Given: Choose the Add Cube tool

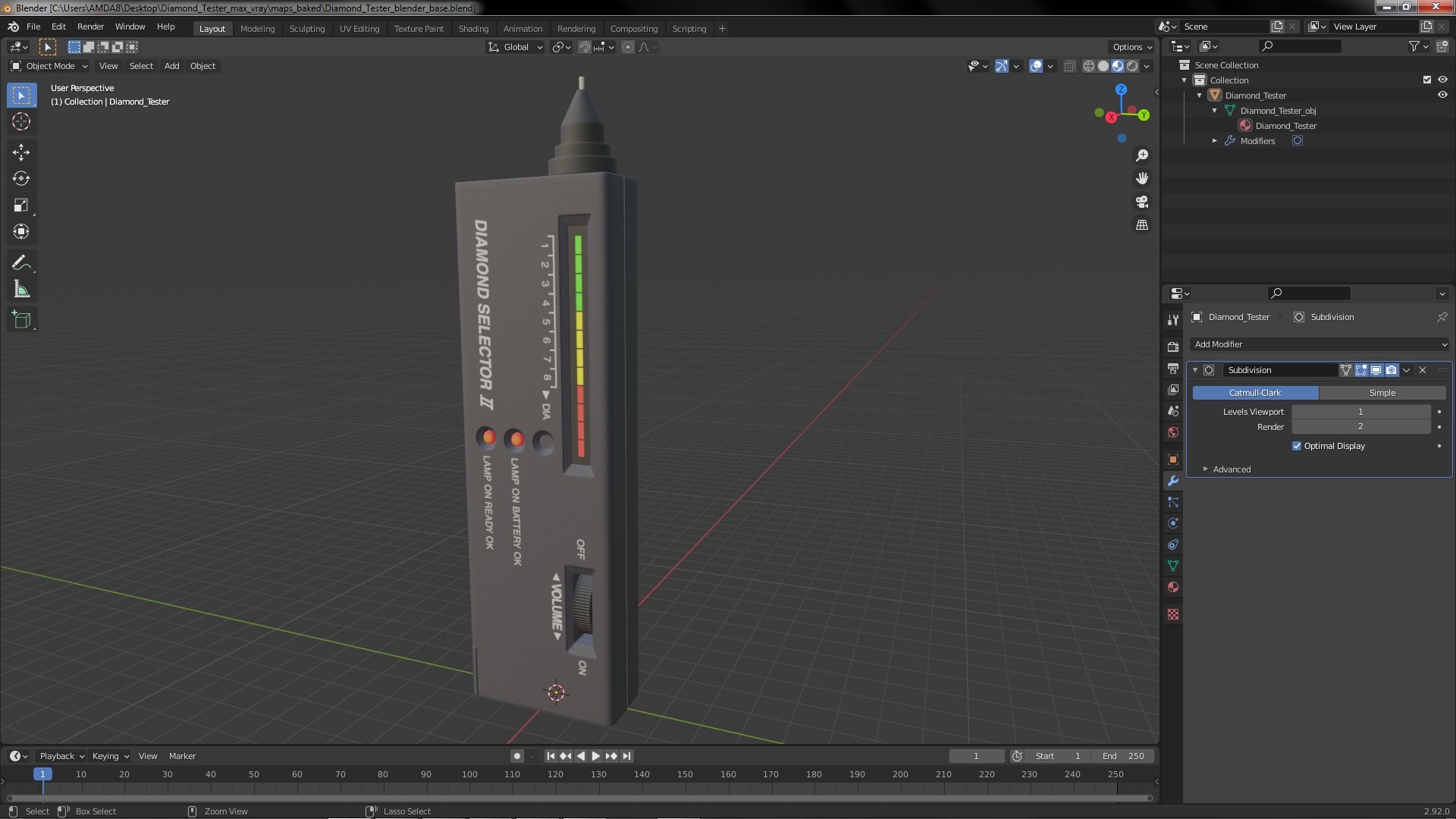Looking at the screenshot, I should (21, 320).
